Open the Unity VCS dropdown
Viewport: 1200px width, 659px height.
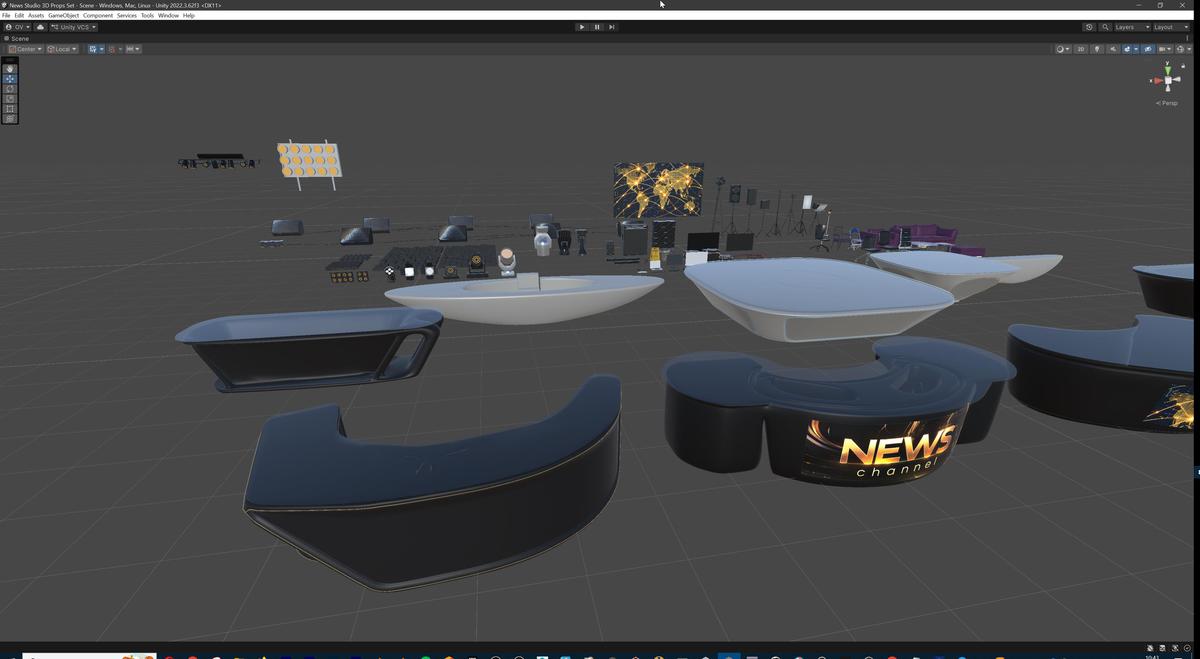[x=74, y=27]
